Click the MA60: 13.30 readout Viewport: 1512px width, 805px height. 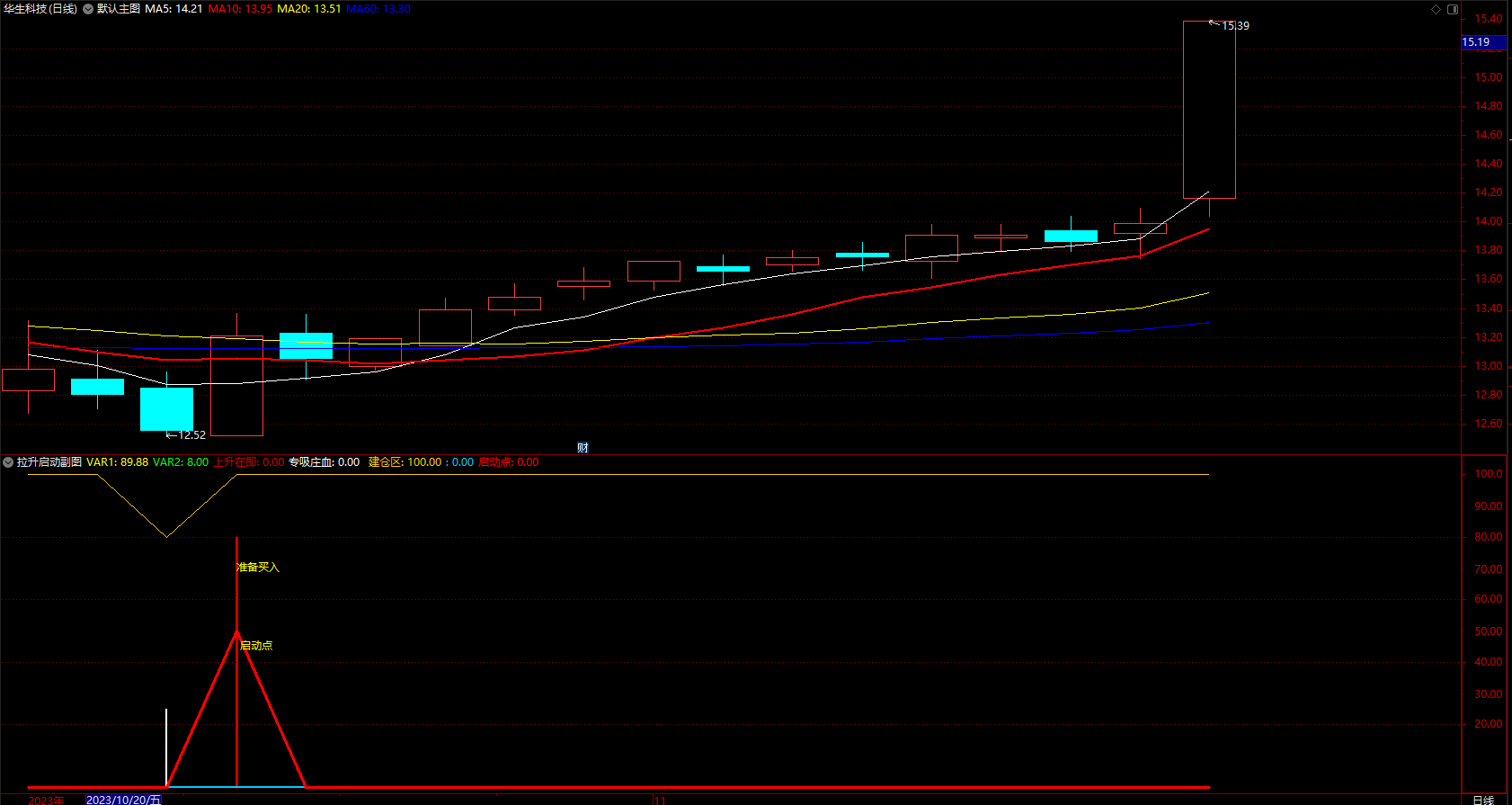pyautogui.click(x=378, y=9)
